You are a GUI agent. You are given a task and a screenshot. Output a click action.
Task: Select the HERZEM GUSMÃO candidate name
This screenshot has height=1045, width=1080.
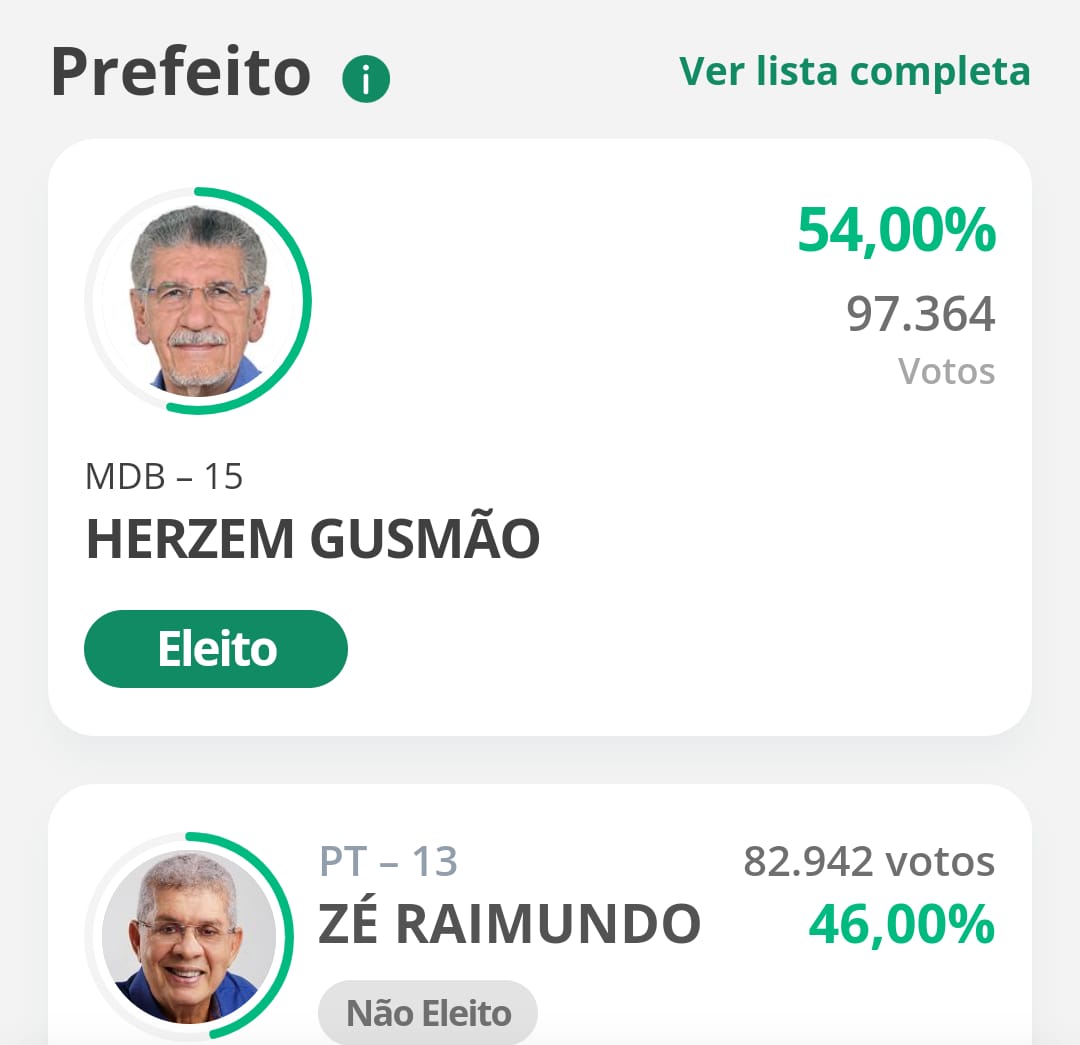pyautogui.click(x=313, y=539)
